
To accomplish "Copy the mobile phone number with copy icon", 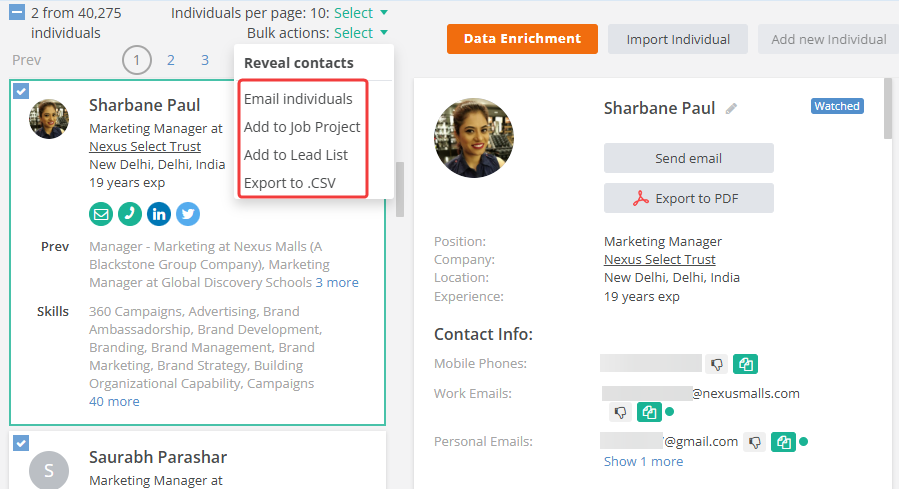I will click(x=744, y=364).
